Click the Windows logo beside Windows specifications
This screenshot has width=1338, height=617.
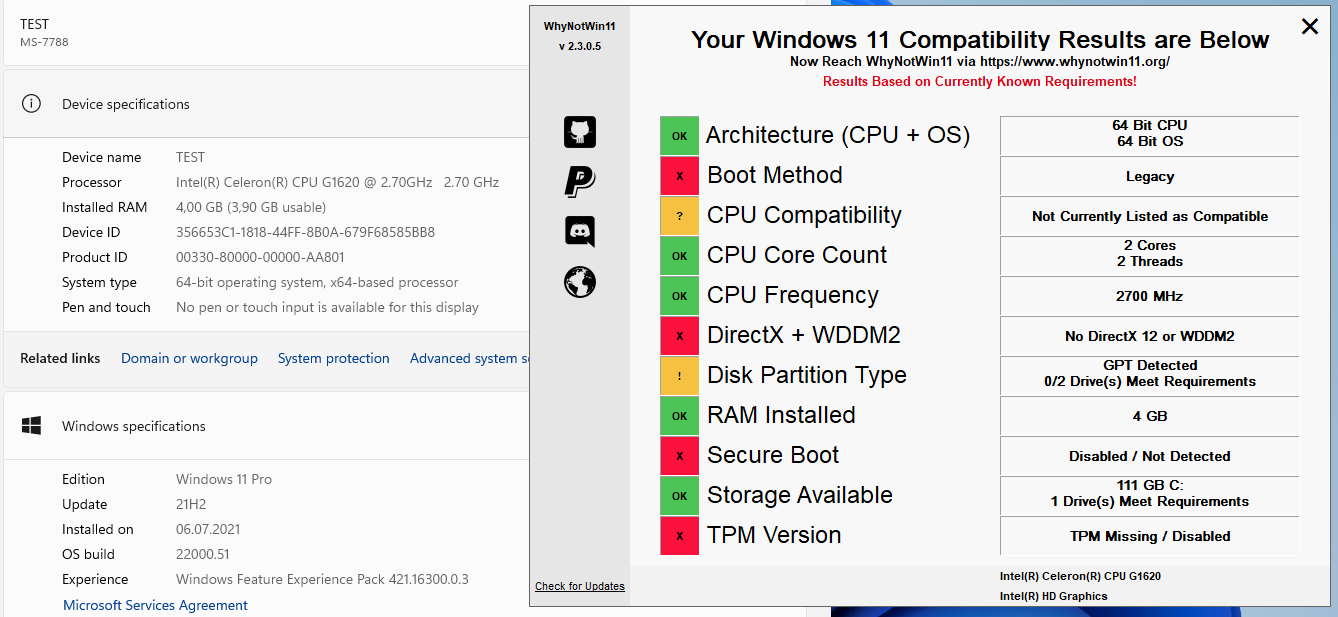pos(32,425)
